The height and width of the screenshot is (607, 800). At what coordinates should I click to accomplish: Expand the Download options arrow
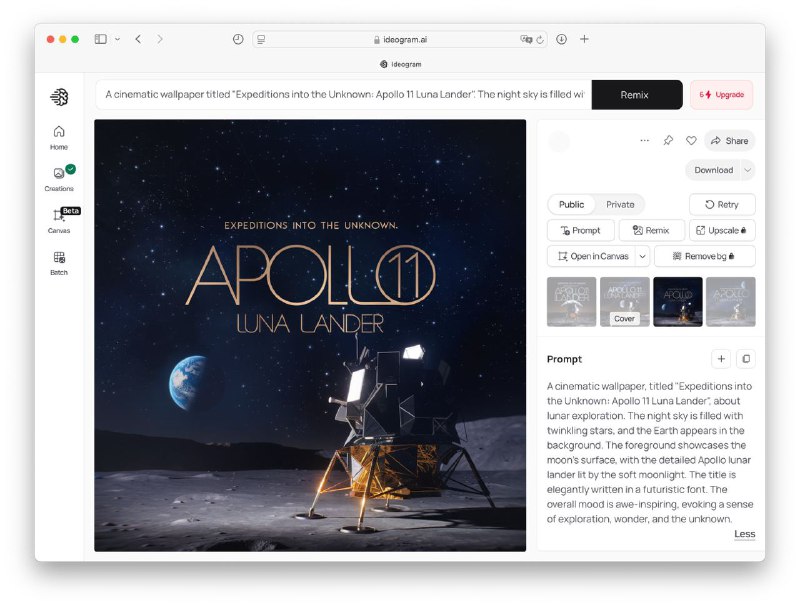pos(748,170)
